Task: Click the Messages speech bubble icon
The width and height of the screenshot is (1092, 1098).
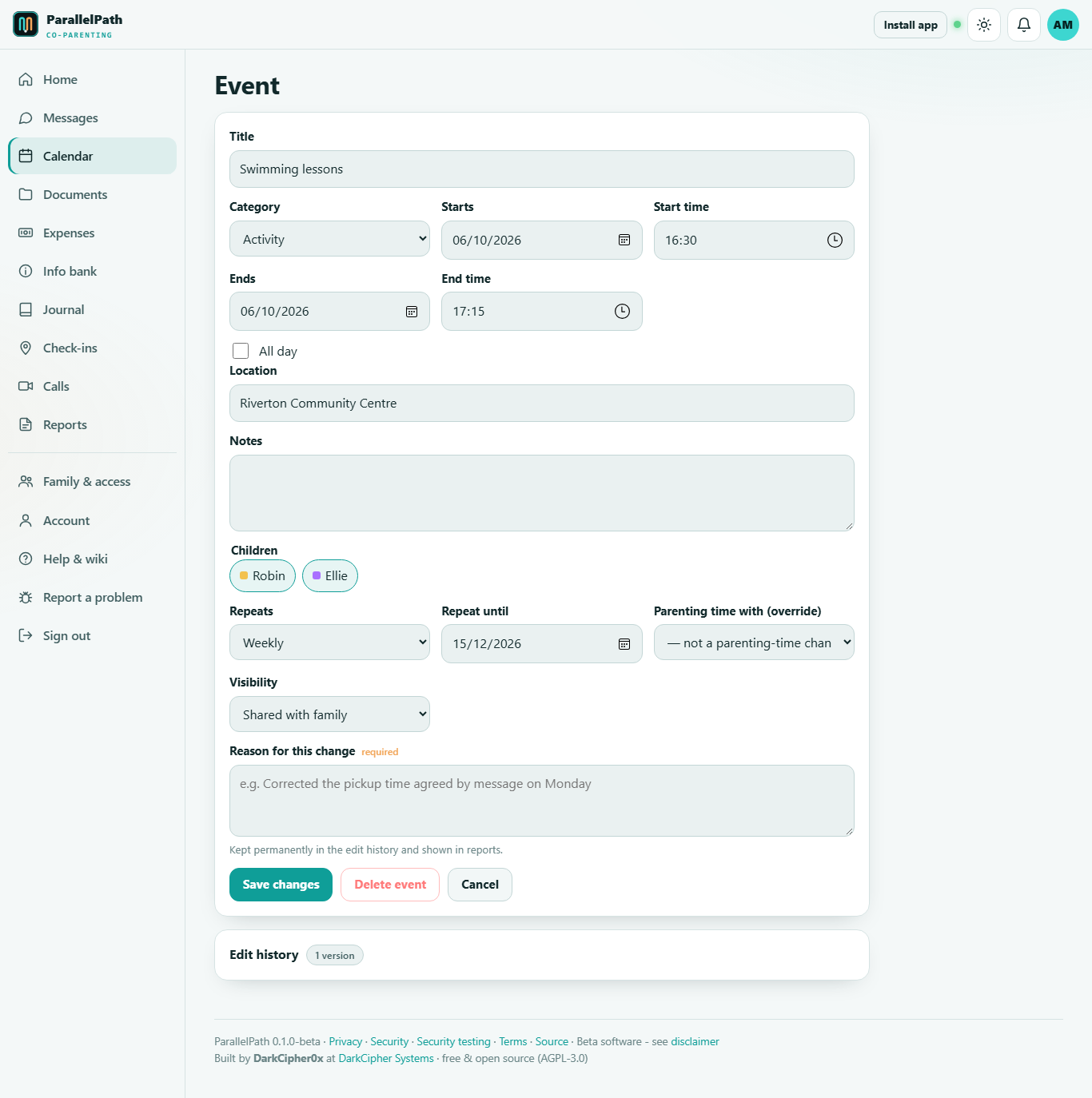Action: pyautogui.click(x=26, y=117)
